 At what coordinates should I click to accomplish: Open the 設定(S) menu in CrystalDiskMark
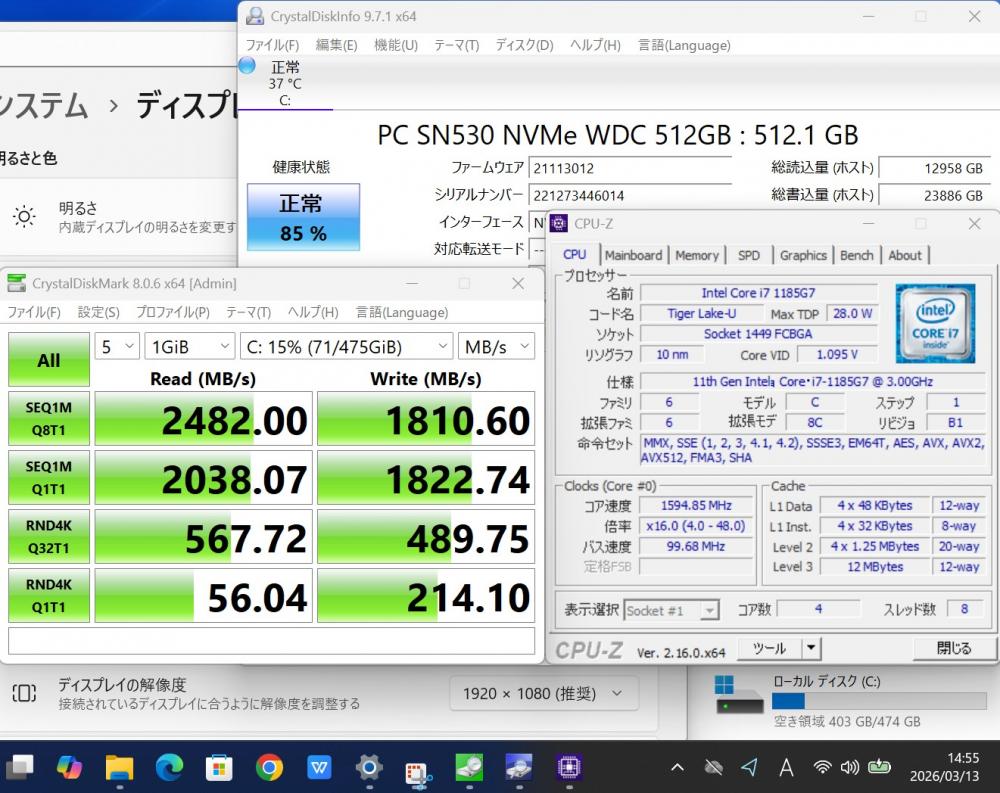pyautogui.click(x=99, y=313)
